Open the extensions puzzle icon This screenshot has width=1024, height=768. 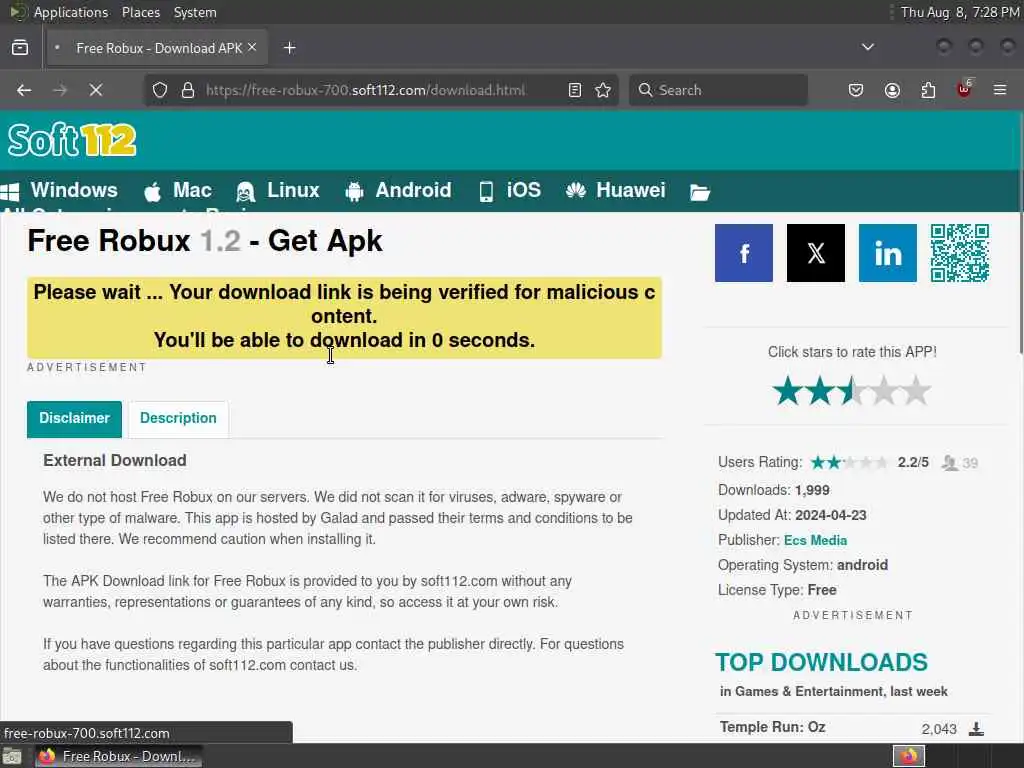point(928,90)
